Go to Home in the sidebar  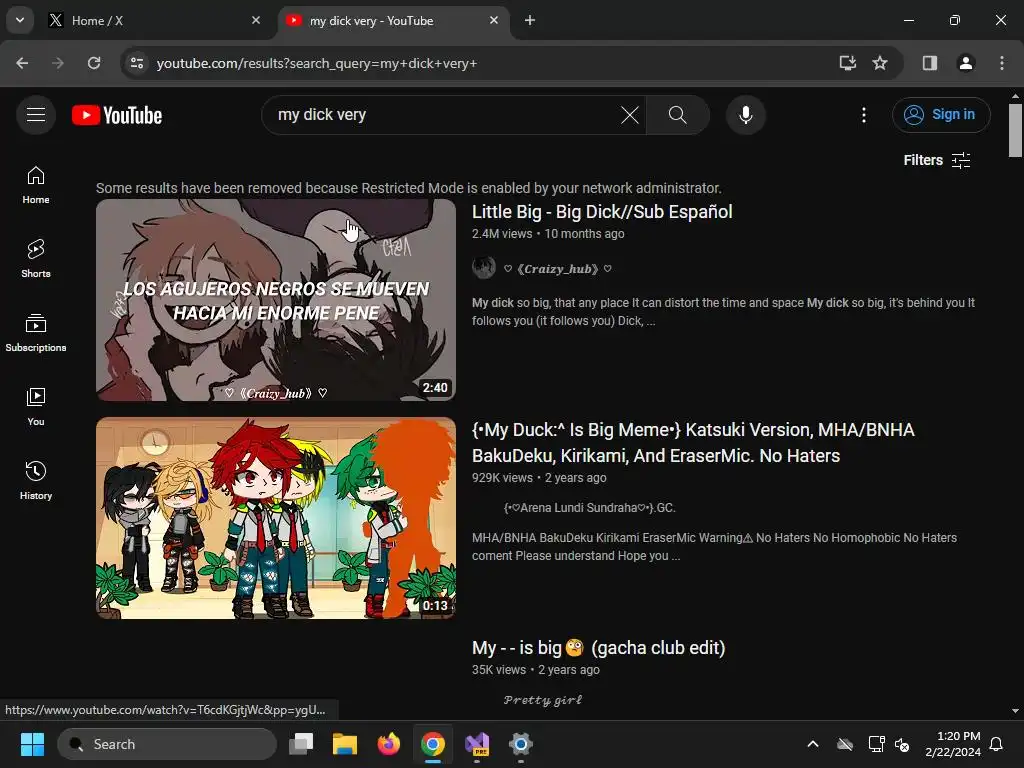36,185
